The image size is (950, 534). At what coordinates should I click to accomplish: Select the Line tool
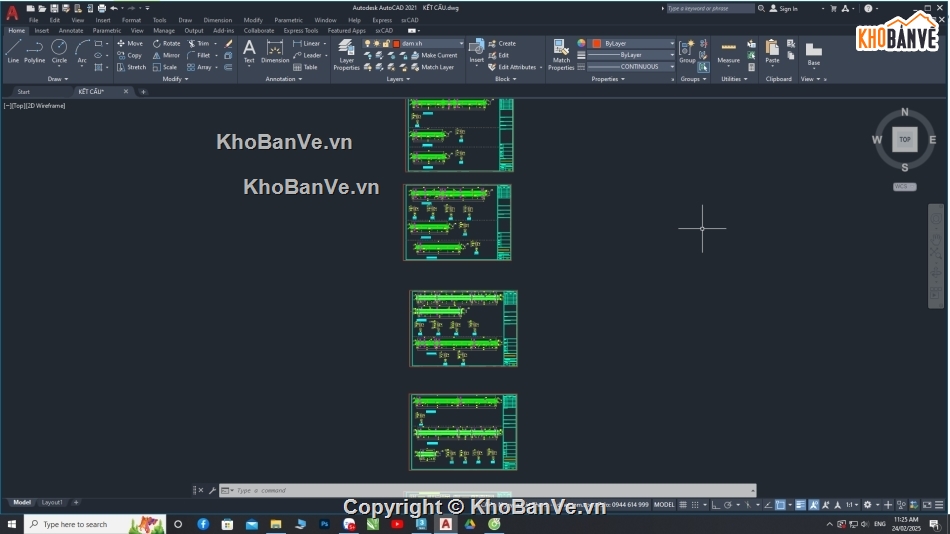[13, 51]
